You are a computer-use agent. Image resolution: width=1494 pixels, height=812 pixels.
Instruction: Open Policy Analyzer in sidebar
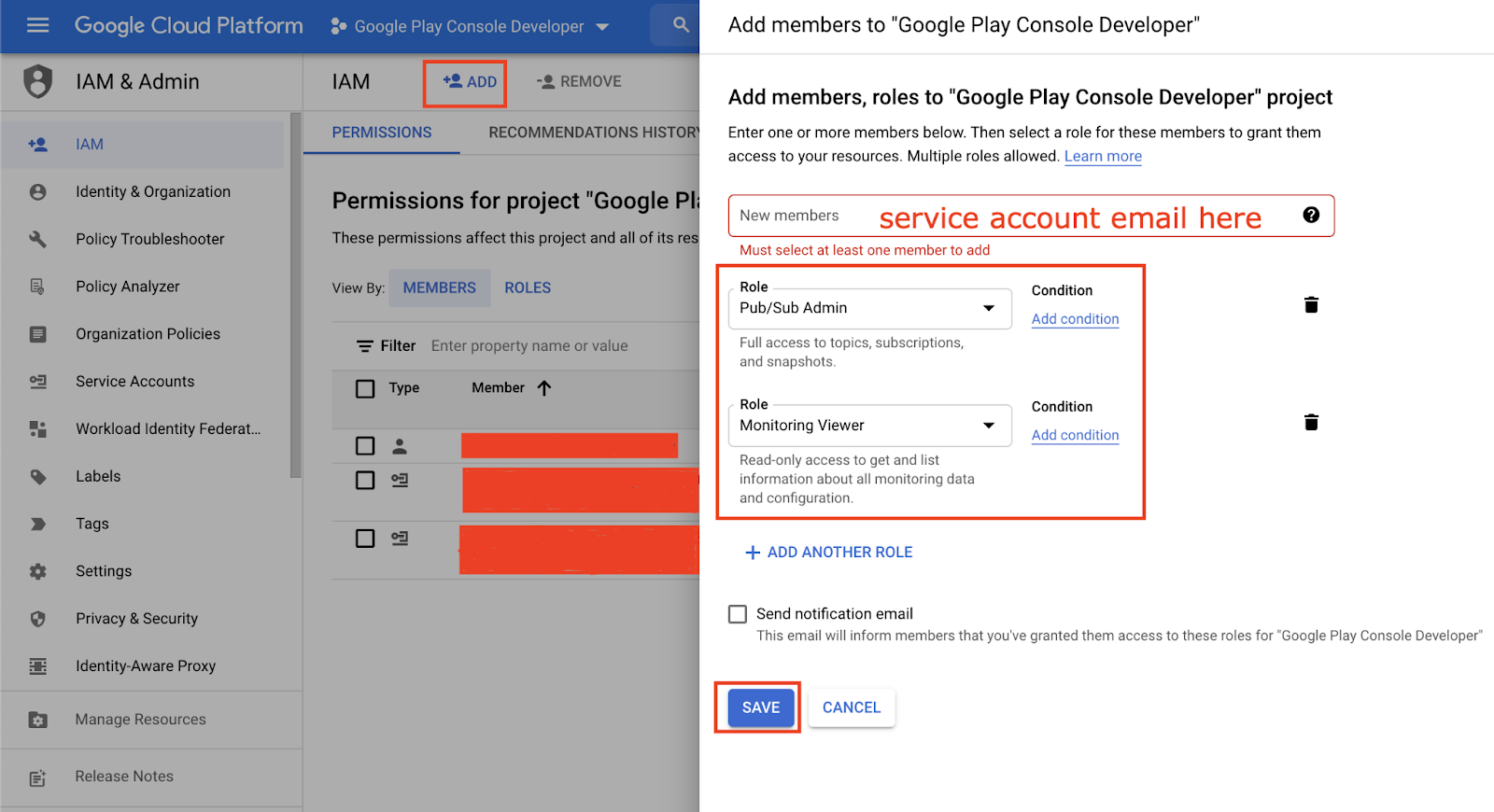click(x=128, y=287)
